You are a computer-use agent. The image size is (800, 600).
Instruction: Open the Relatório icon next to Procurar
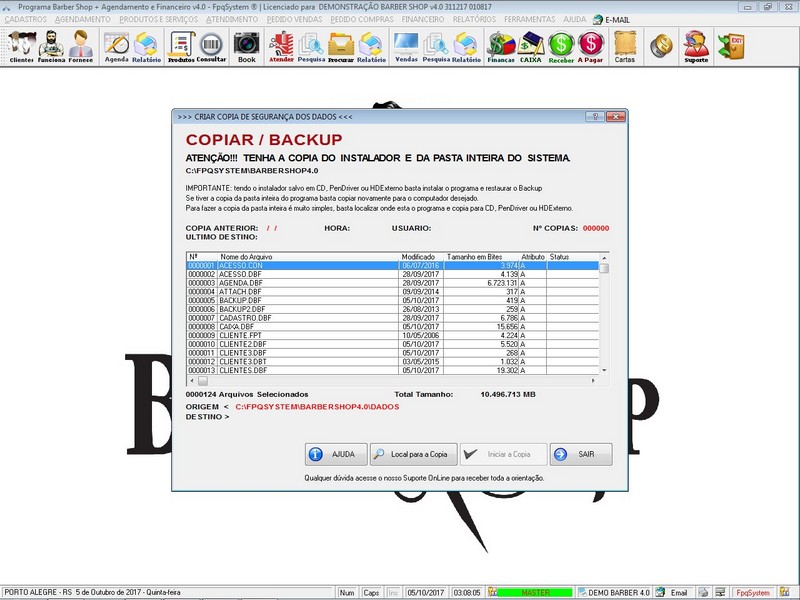pyautogui.click(x=371, y=46)
